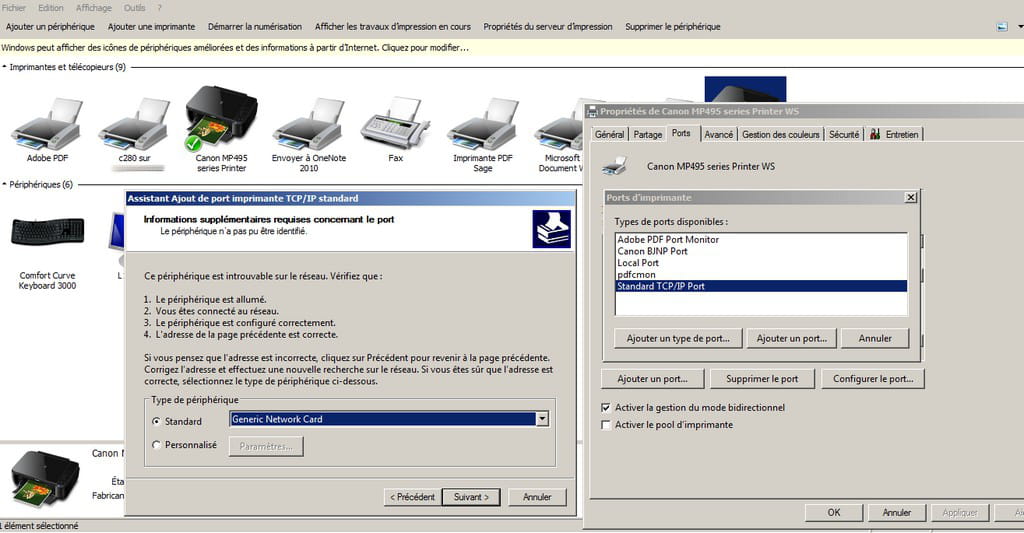Select the Microsoft Document Writer printer icon
This screenshot has height=533, width=1024.
pos(560,124)
